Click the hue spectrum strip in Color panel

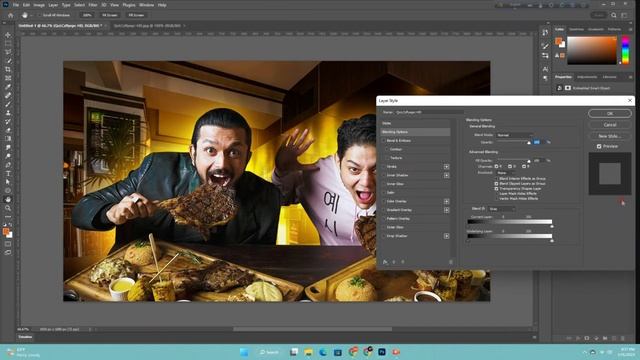tap(625, 50)
